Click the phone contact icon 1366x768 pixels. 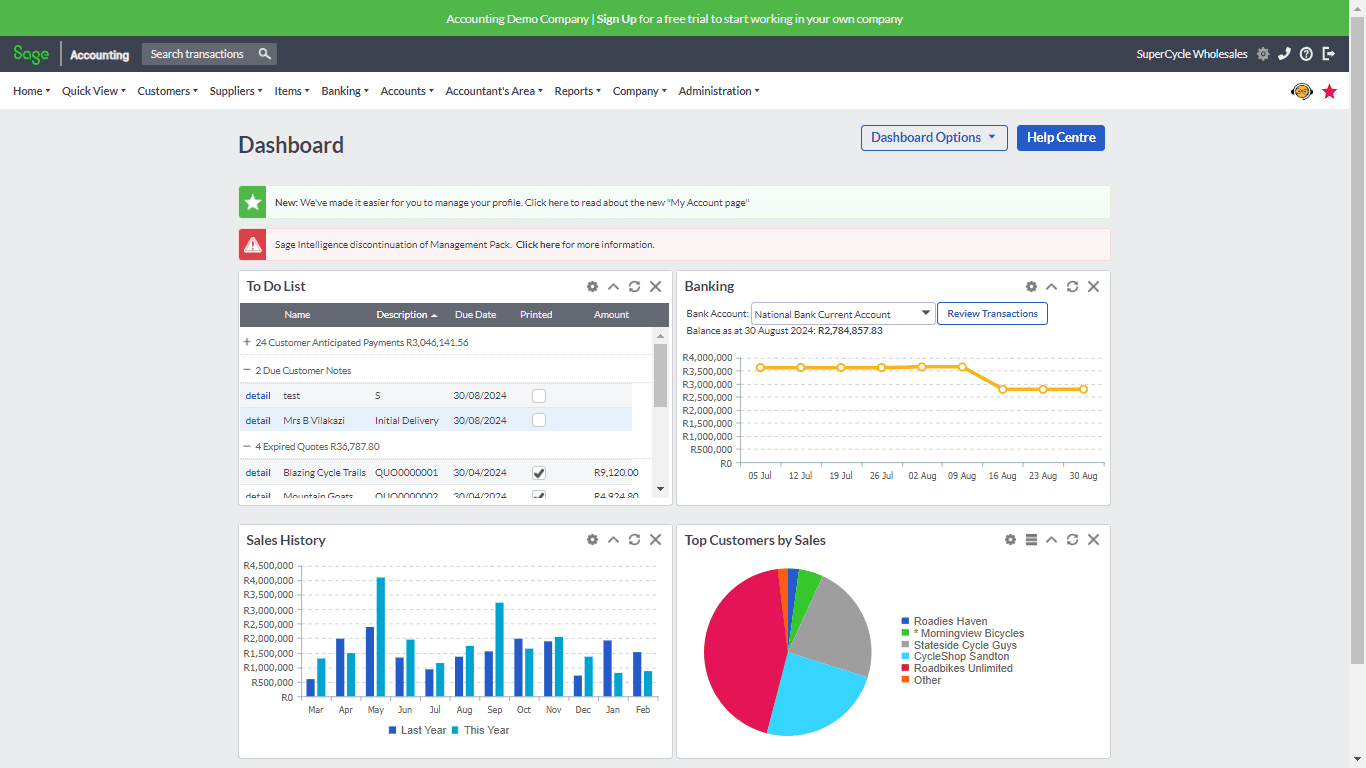(x=1284, y=54)
